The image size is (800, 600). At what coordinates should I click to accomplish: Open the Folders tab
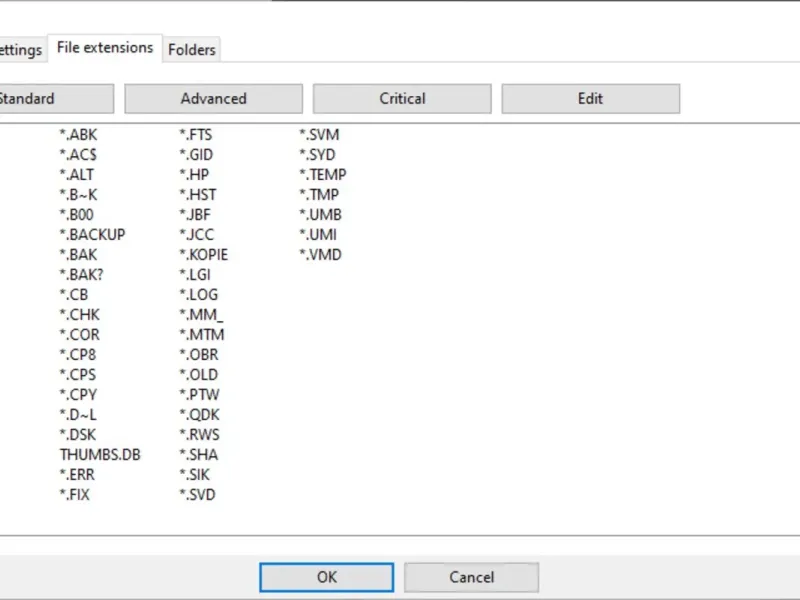click(x=192, y=50)
